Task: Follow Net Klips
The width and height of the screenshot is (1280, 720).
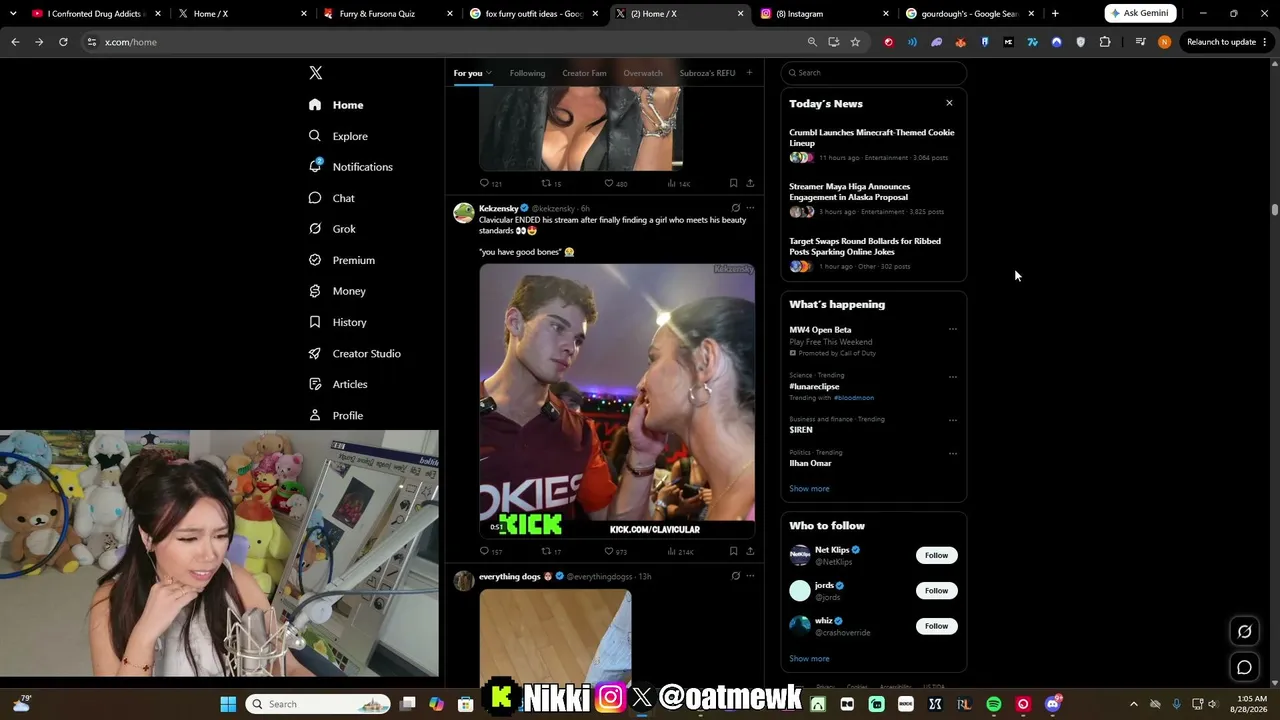Action: tap(936, 555)
